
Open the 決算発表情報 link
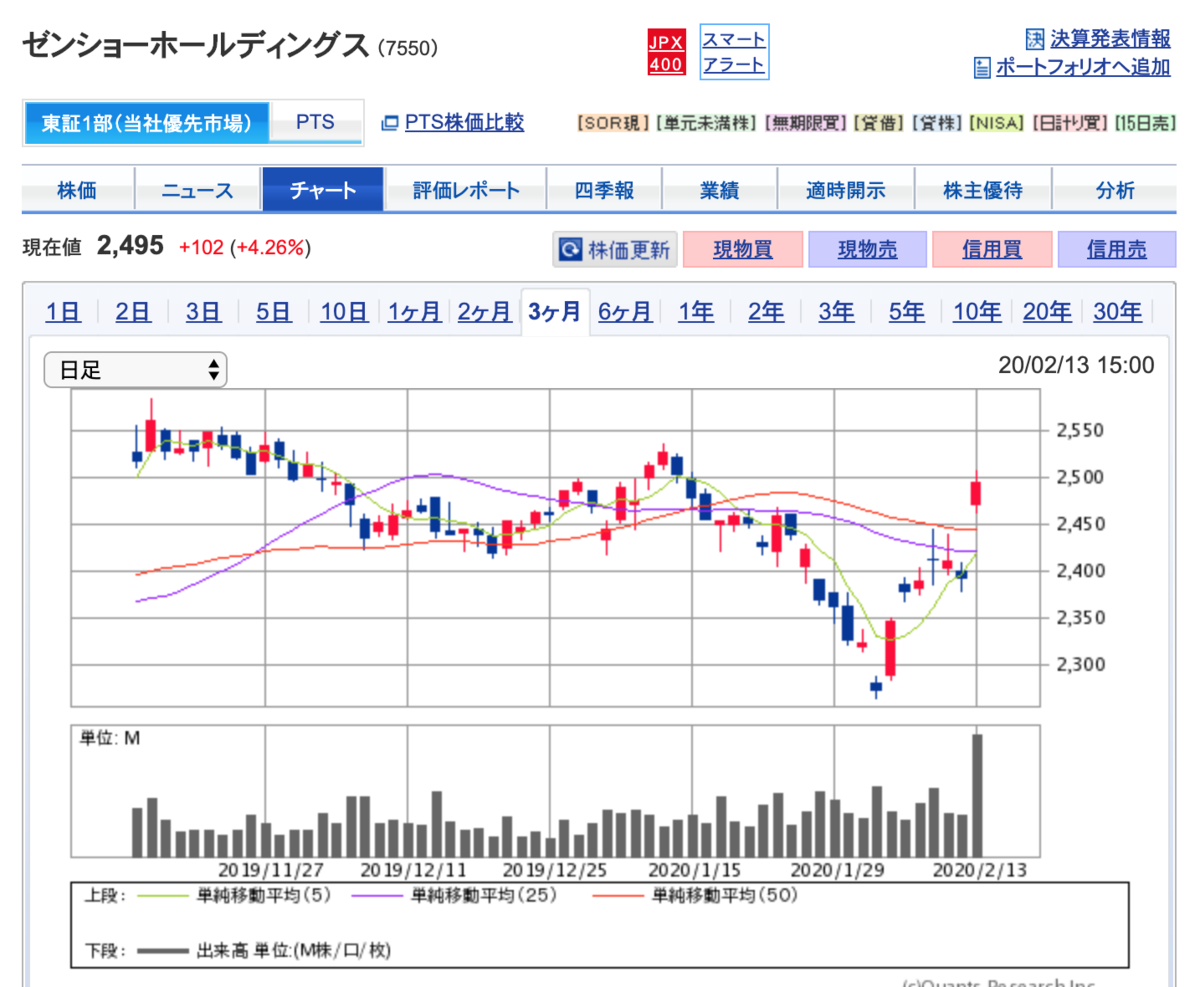tap(1110, 39)
